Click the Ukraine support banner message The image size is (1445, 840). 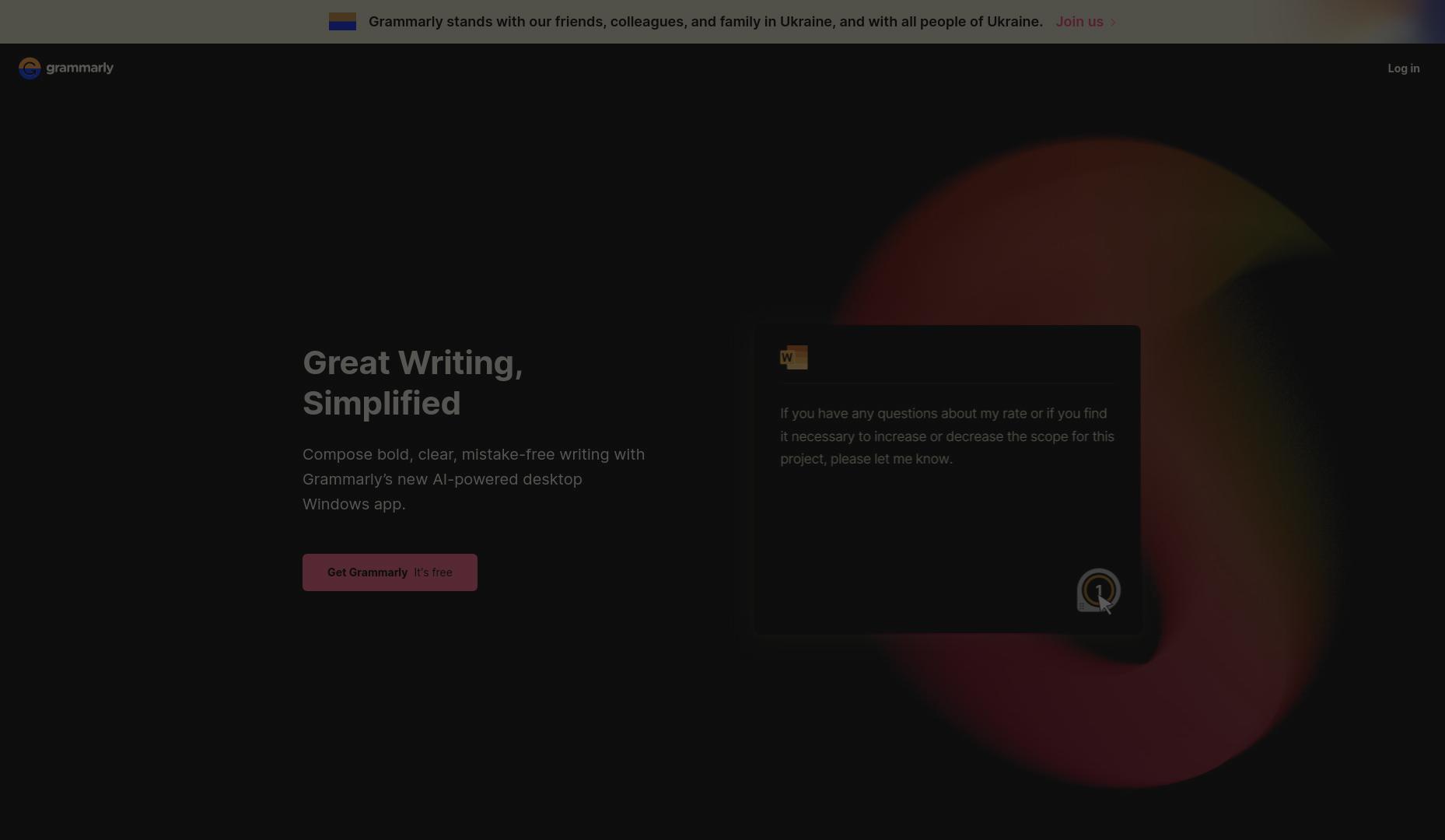pyautogui.click(x=705, y=22)
